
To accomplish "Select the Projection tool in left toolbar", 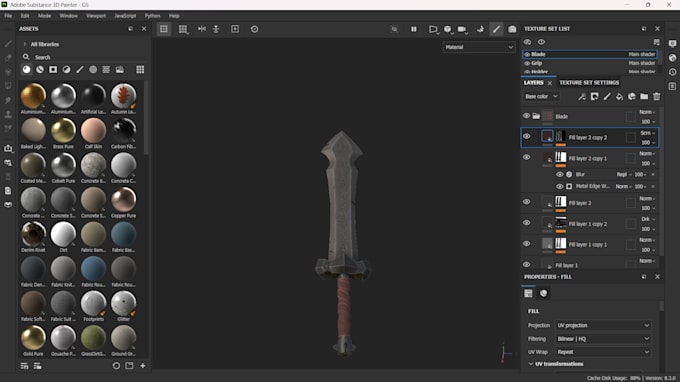I will (x=8, y=72).
